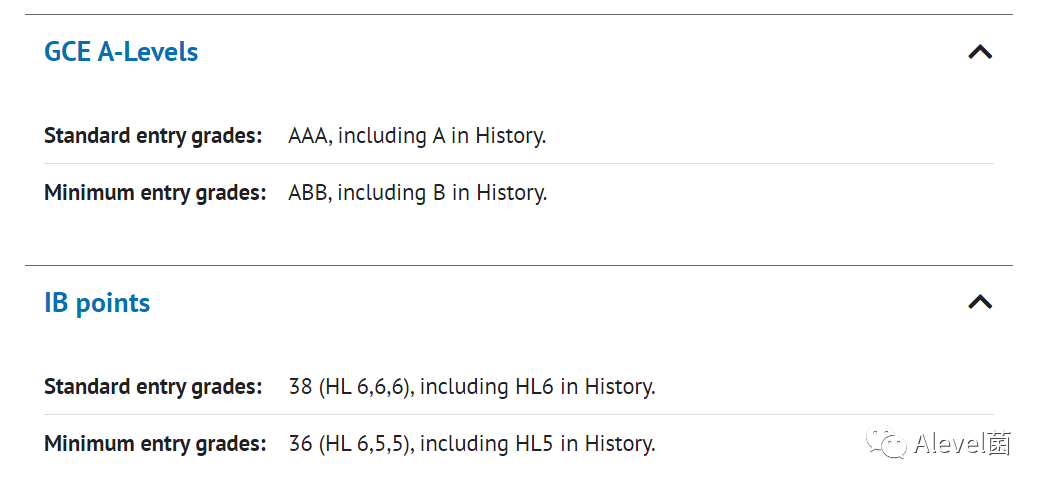Click the ABB including B in History text

pyautogui.click(x=418, y=193)
